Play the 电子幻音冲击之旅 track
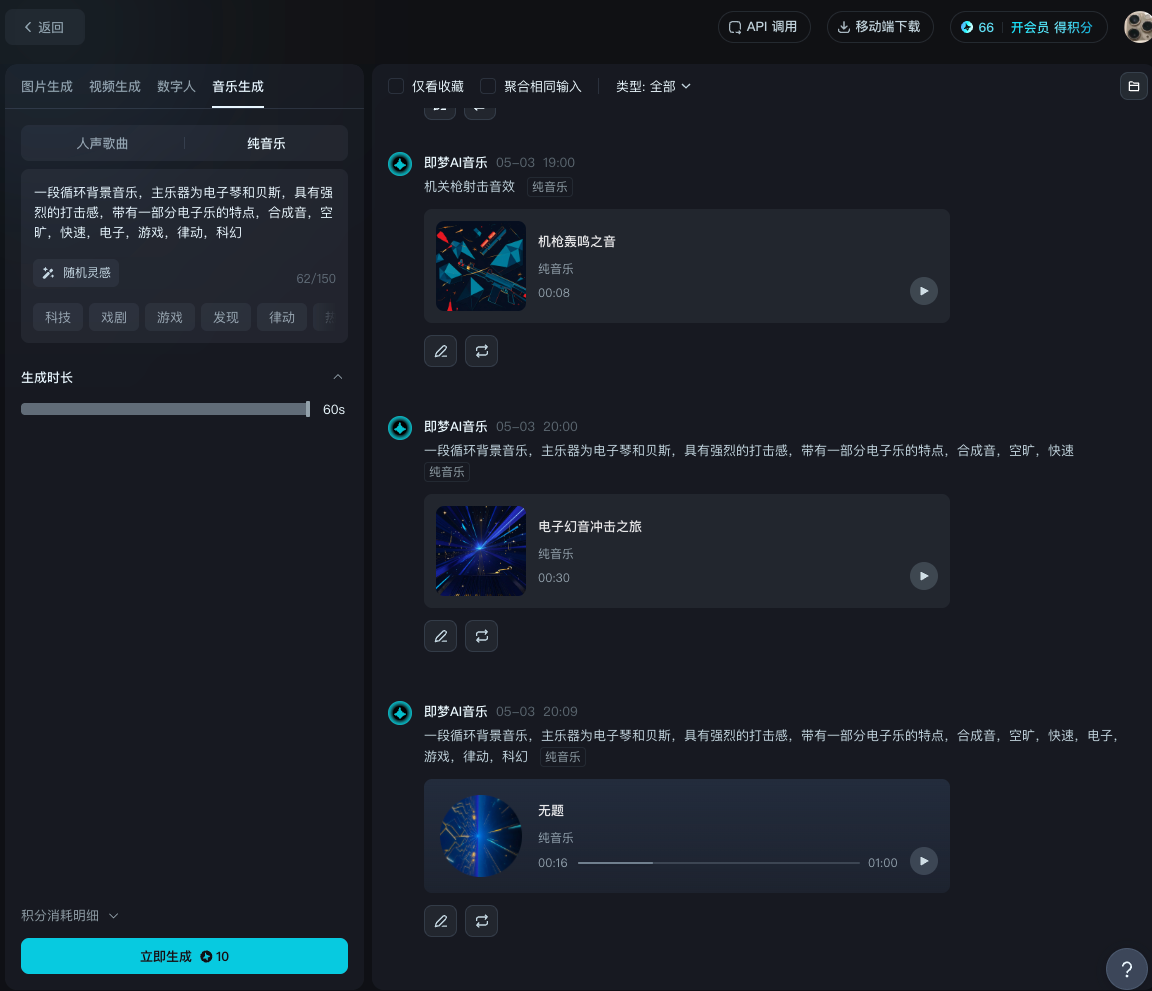 (x=924, y=576)
